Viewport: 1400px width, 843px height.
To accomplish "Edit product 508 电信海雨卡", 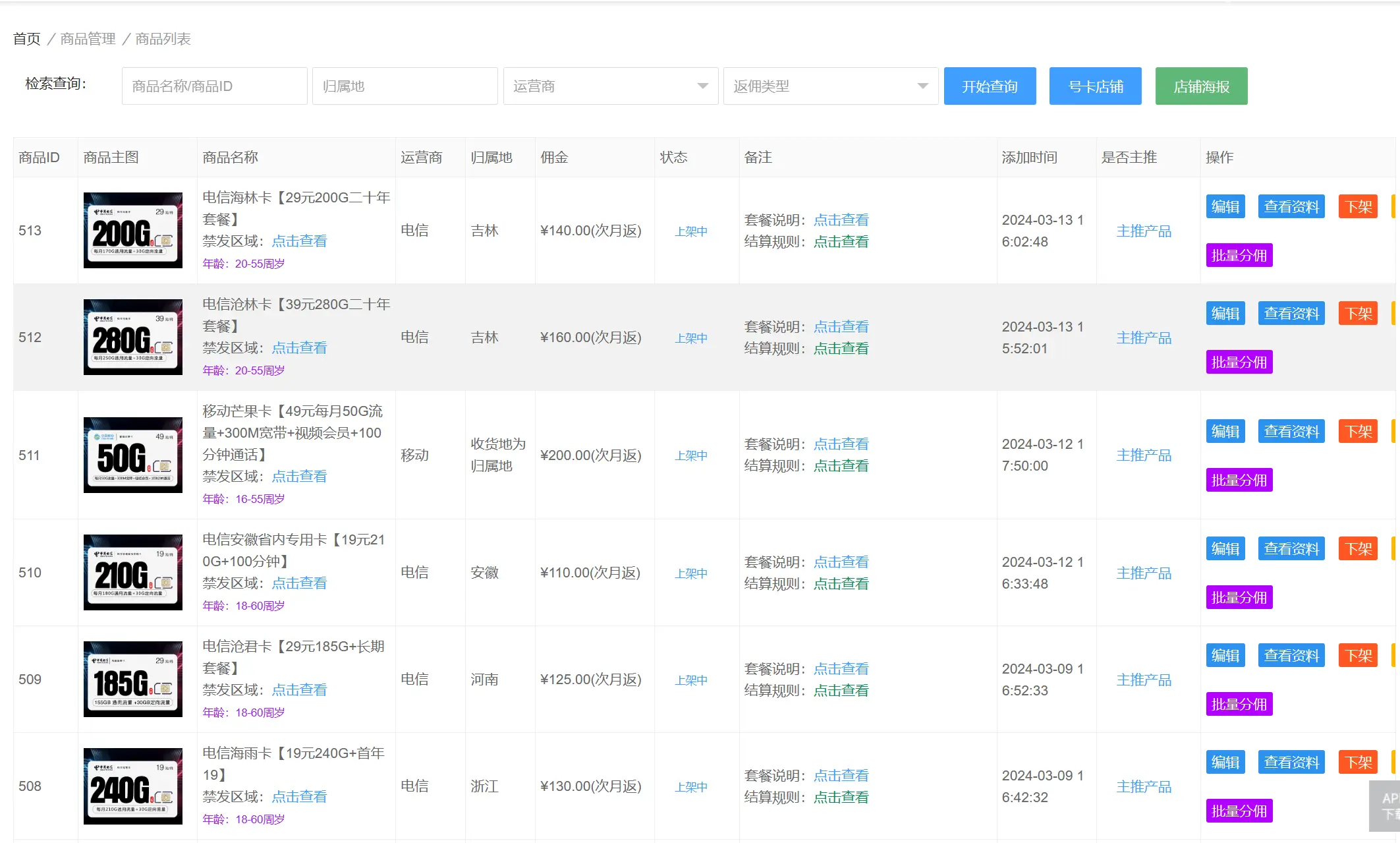I will click(1225, 762).
